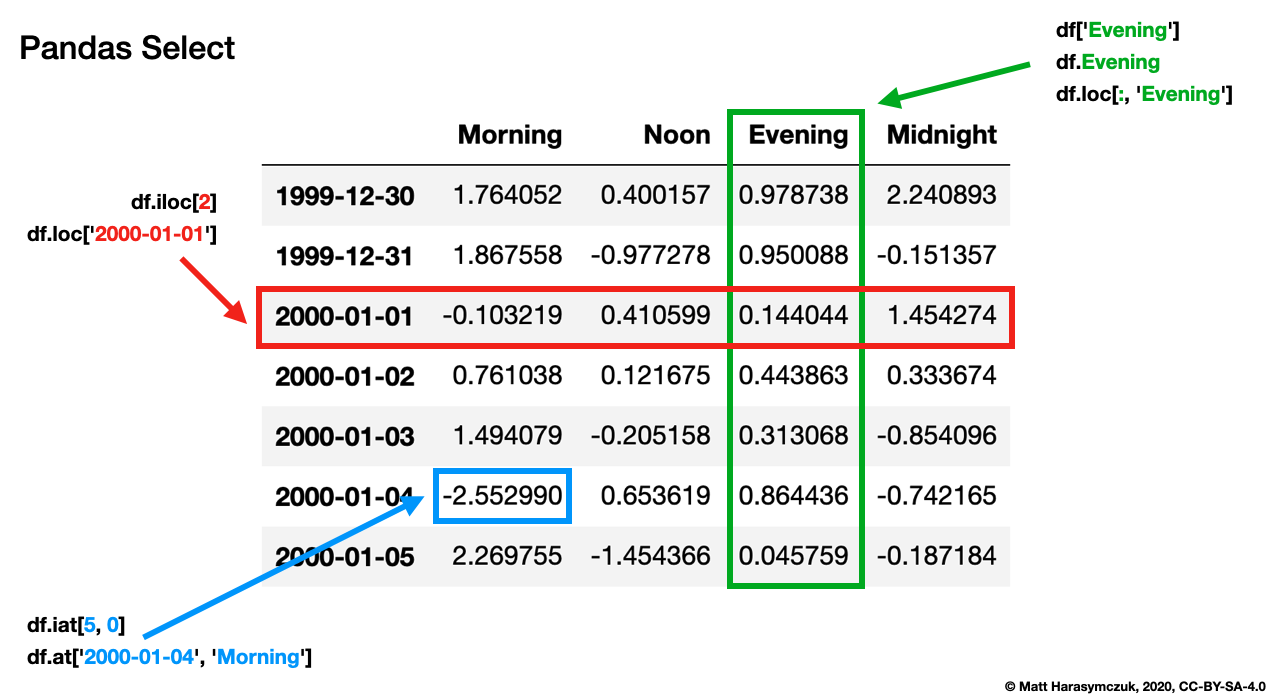Image resolution: width=1271 pixels, height=698 pixels.
Task: Select the Midnight column header
Action: pos(940,135)
